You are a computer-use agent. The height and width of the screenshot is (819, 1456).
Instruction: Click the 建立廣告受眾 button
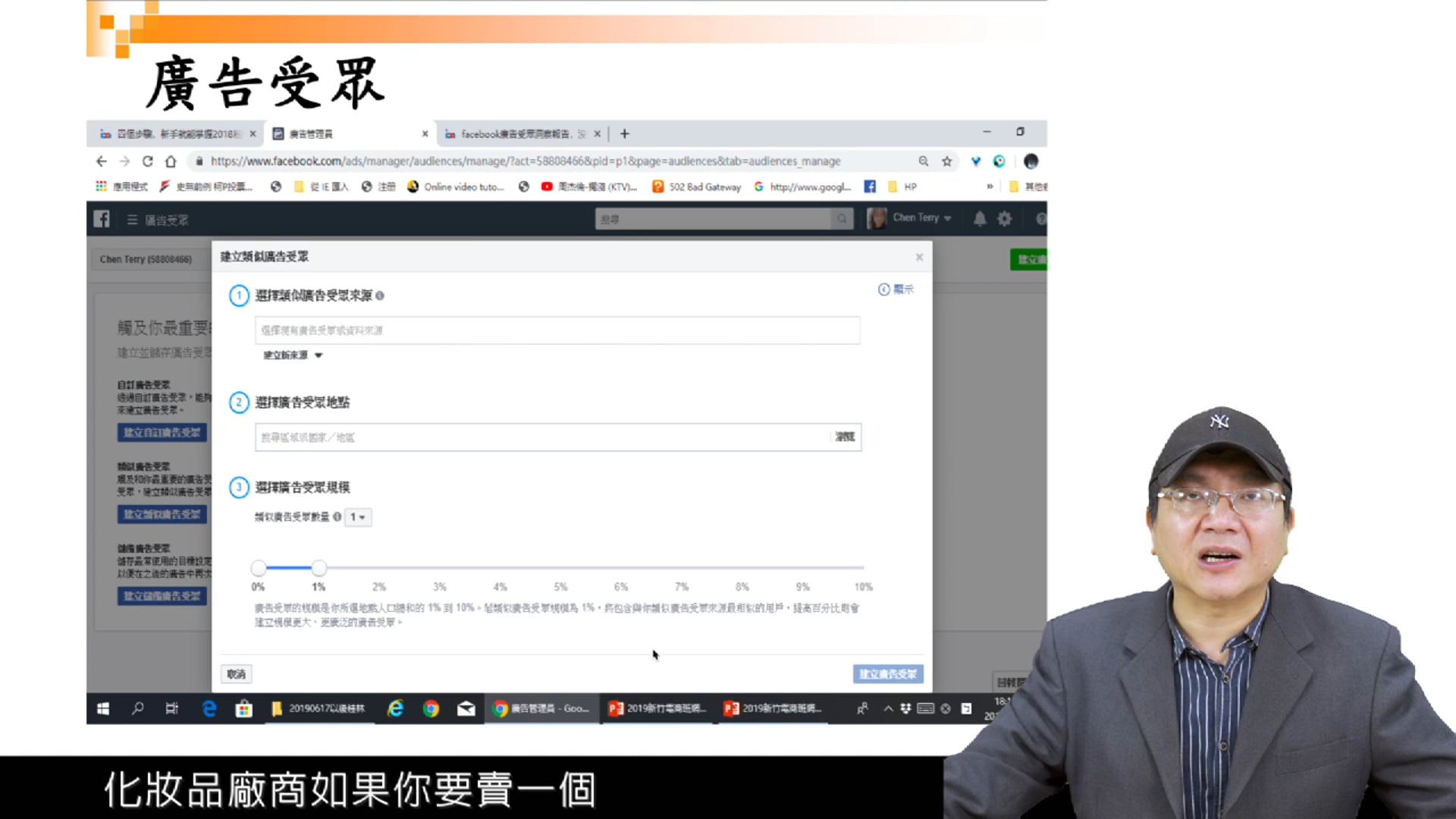[x=887, y=674]
